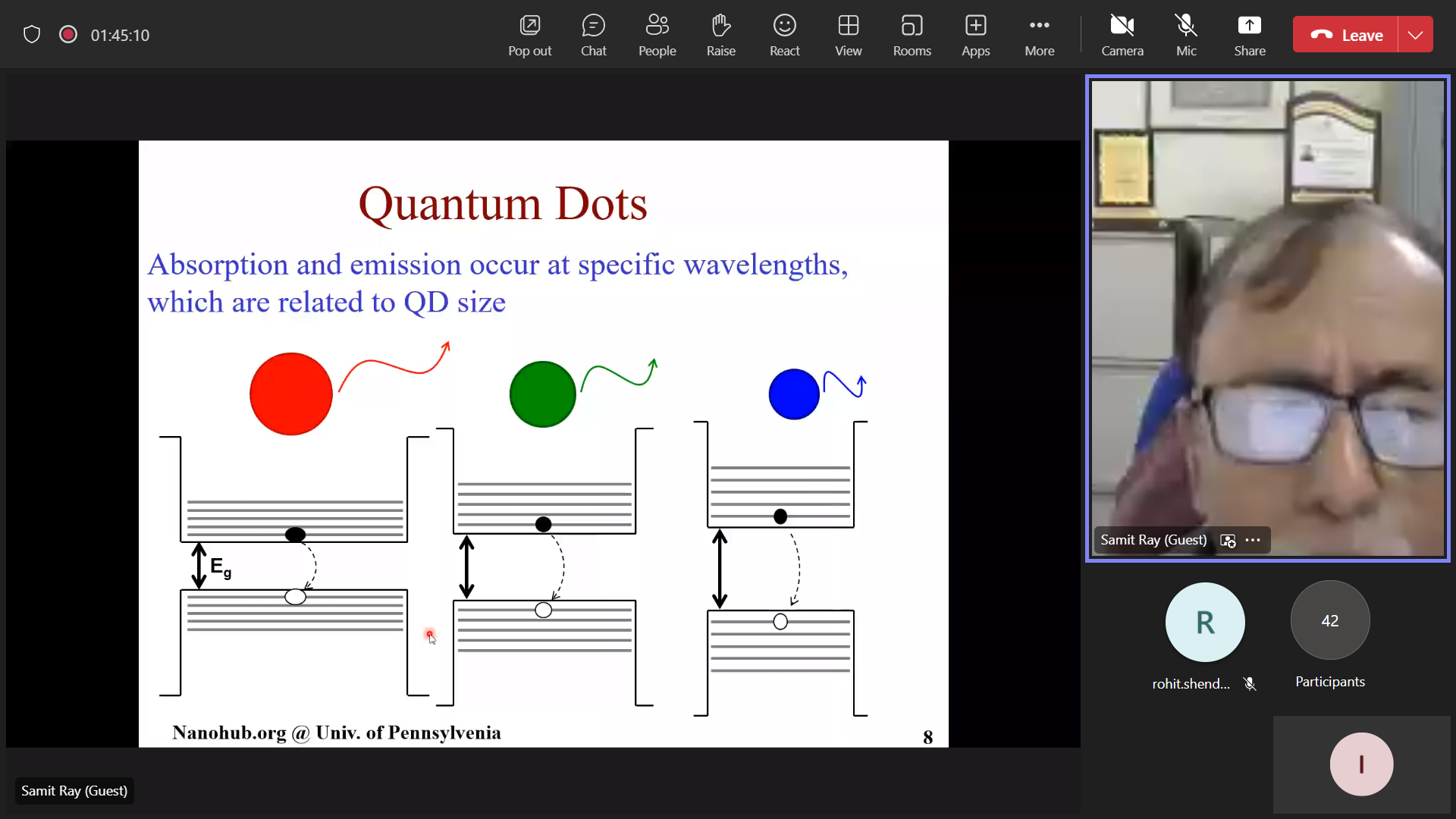The width and height of the screenshot is (1456, 819).
Task: Show the People list
Action: pos(657,35)
